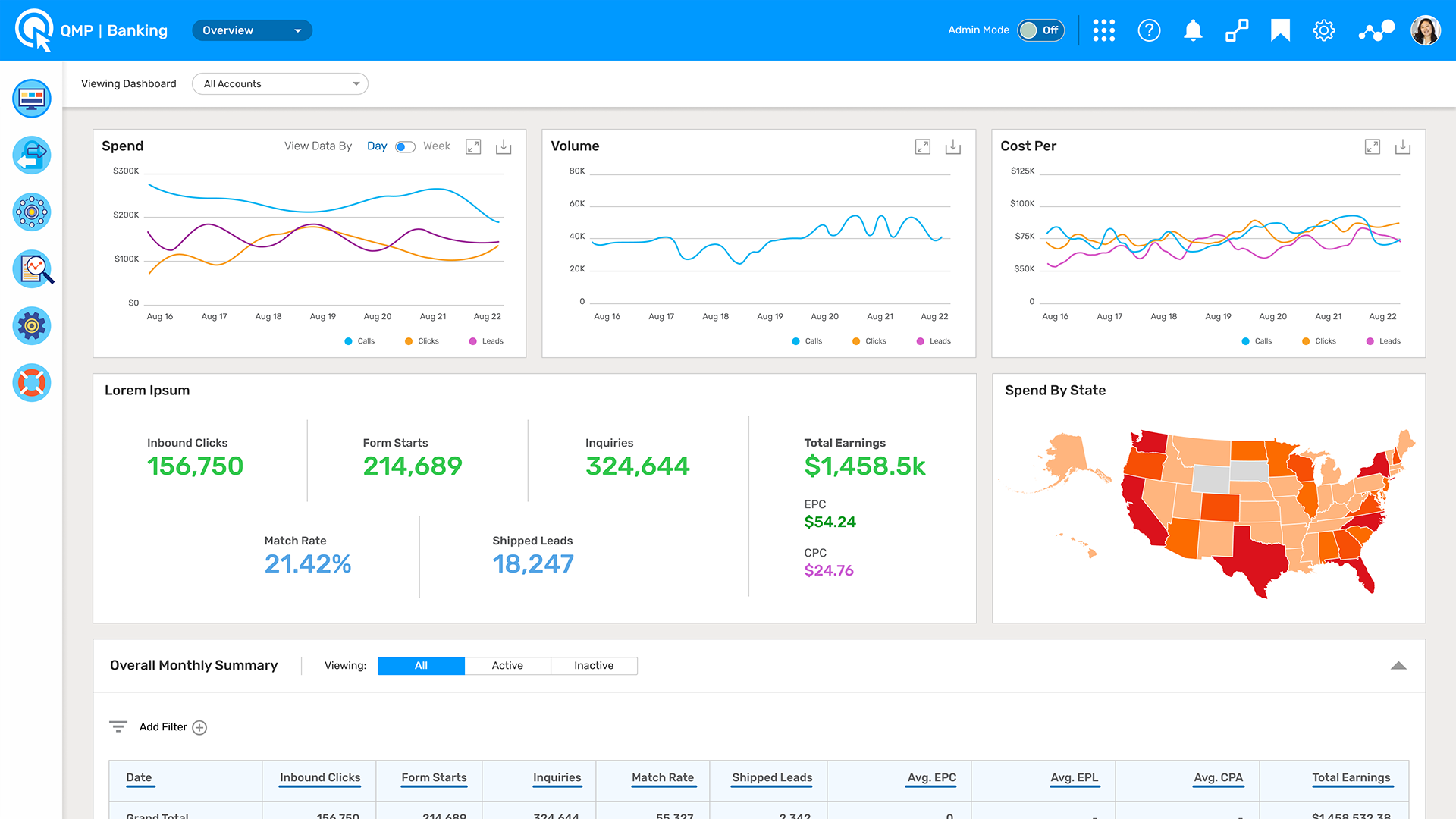Select the Inactive viewing tab
The width and height of the screenshot is (1456, 819).
pos(594,665)
